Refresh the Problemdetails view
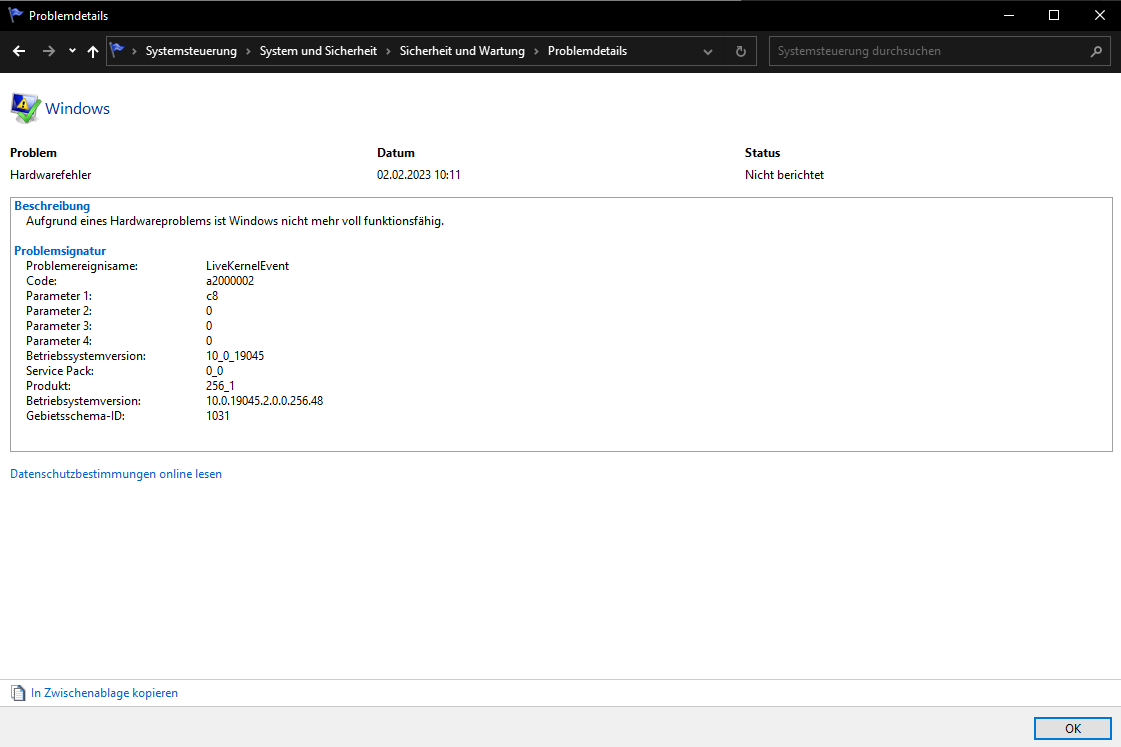Viewport: 1121px width, 747px height. click(741, 51)
